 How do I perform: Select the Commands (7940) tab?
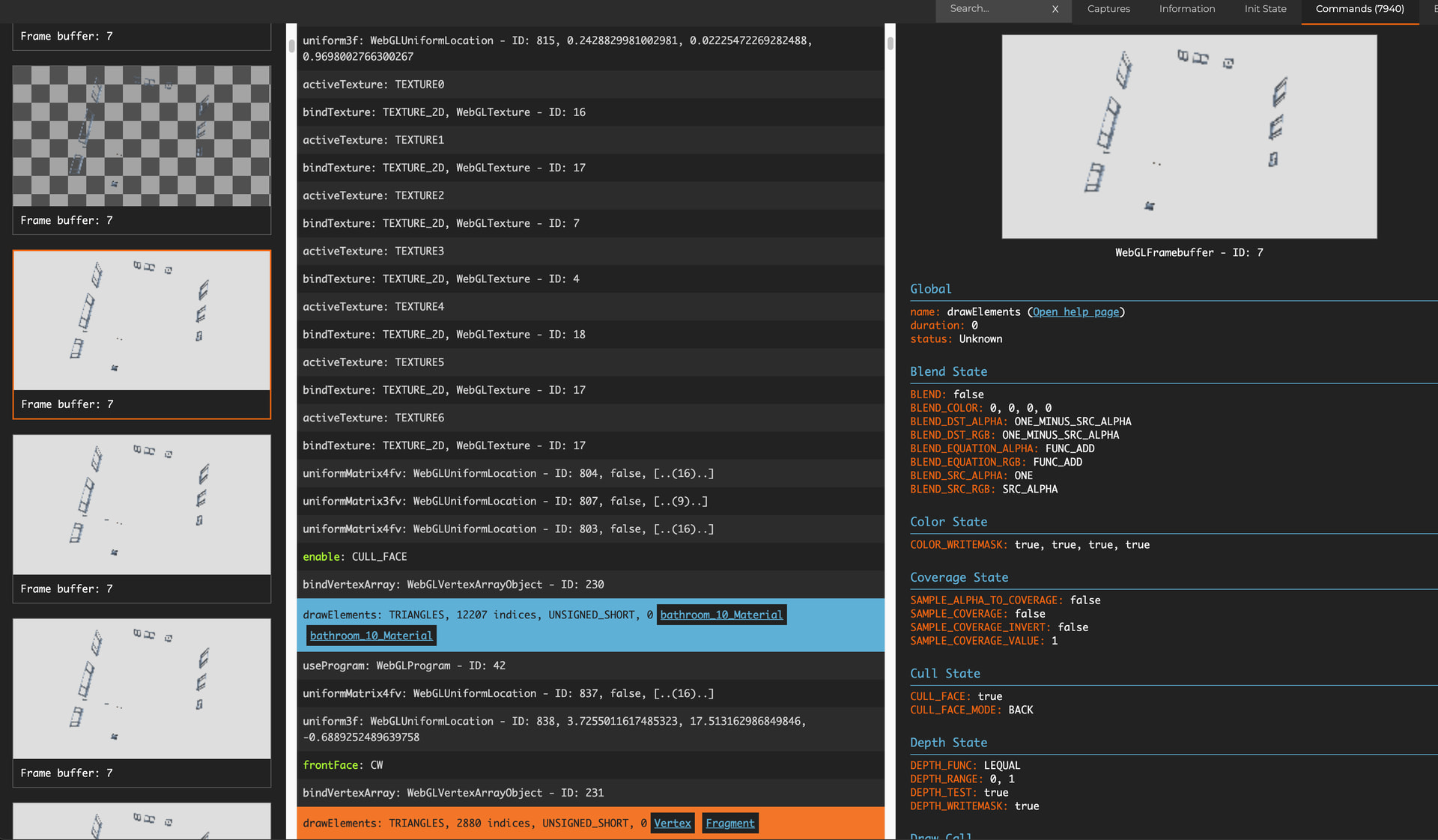coord(1359,9)
